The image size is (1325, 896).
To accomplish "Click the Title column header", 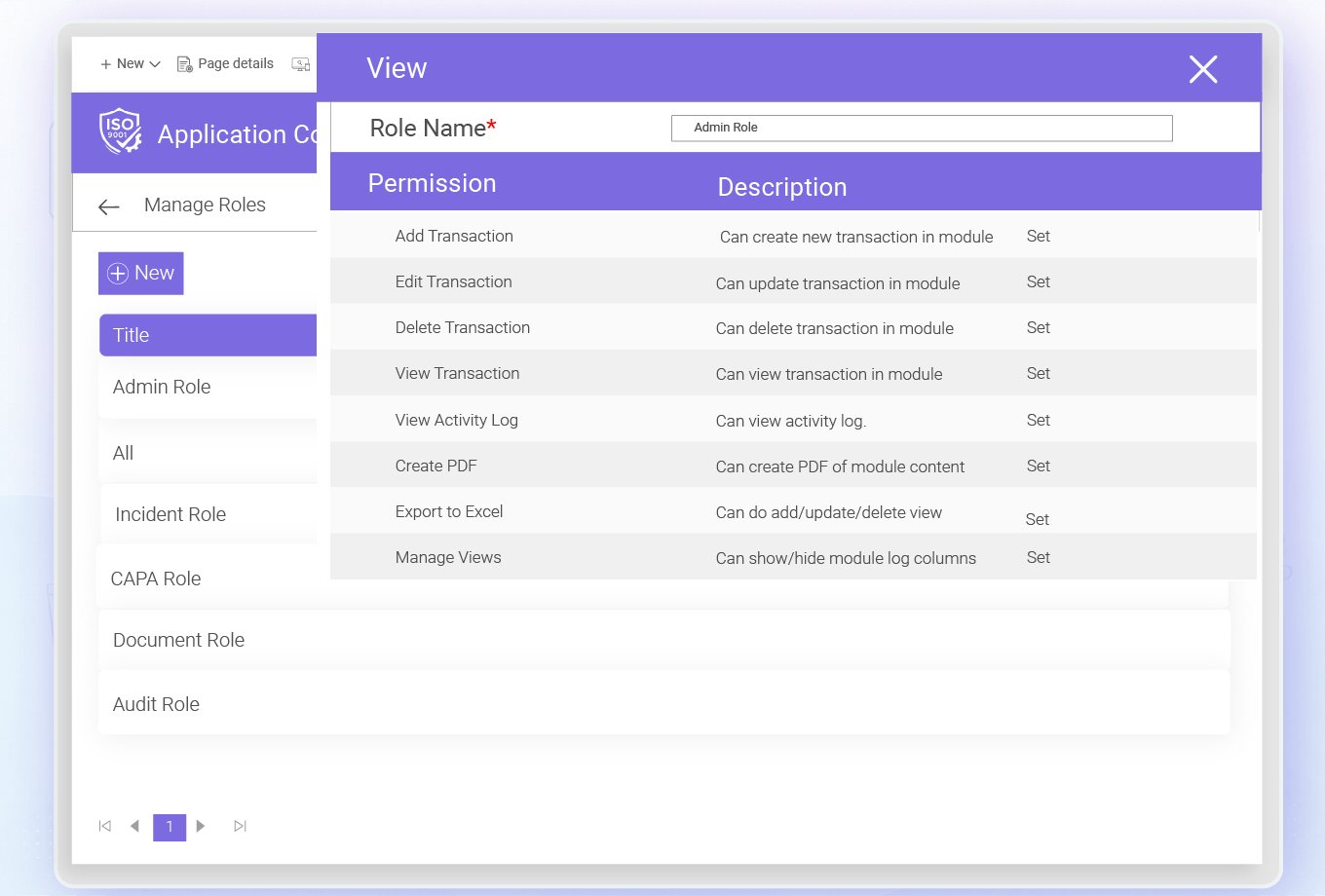I will click(208, 335).
